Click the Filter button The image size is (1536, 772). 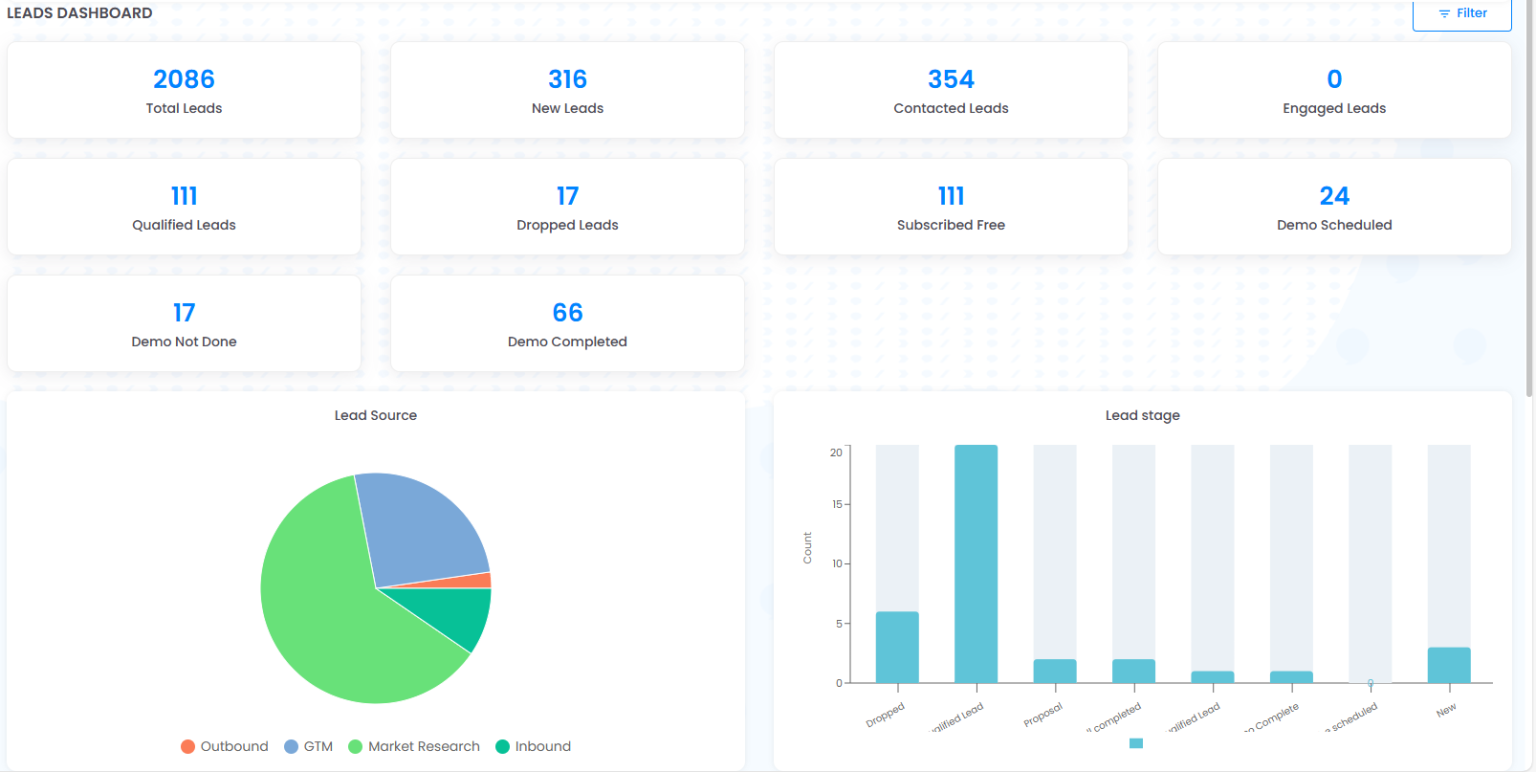[x=1461, y=13]
